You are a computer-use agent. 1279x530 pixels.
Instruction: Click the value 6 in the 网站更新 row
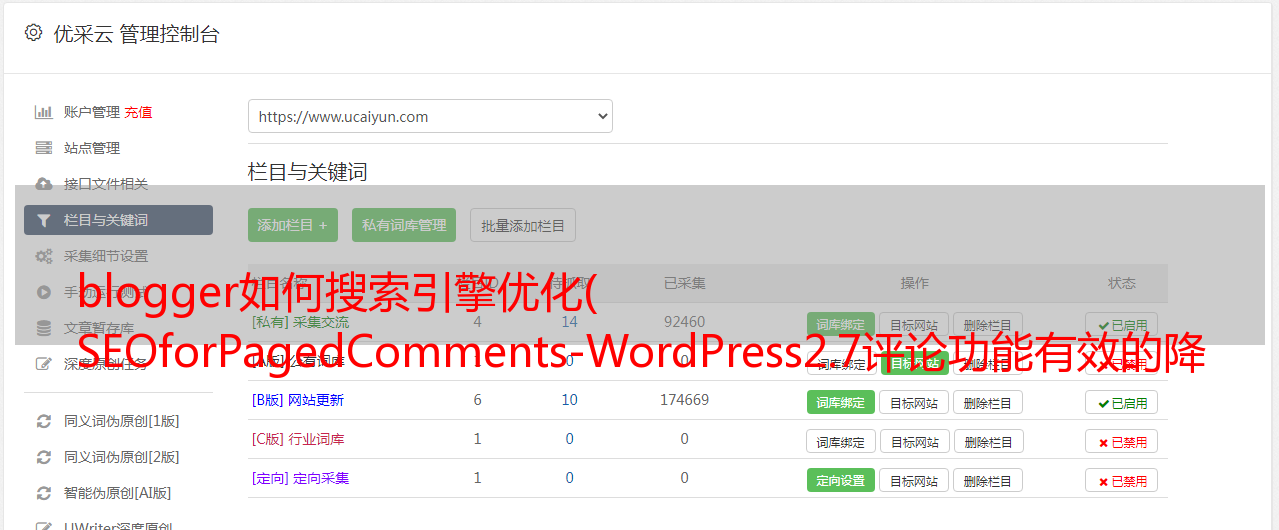(x=477, y=400)
